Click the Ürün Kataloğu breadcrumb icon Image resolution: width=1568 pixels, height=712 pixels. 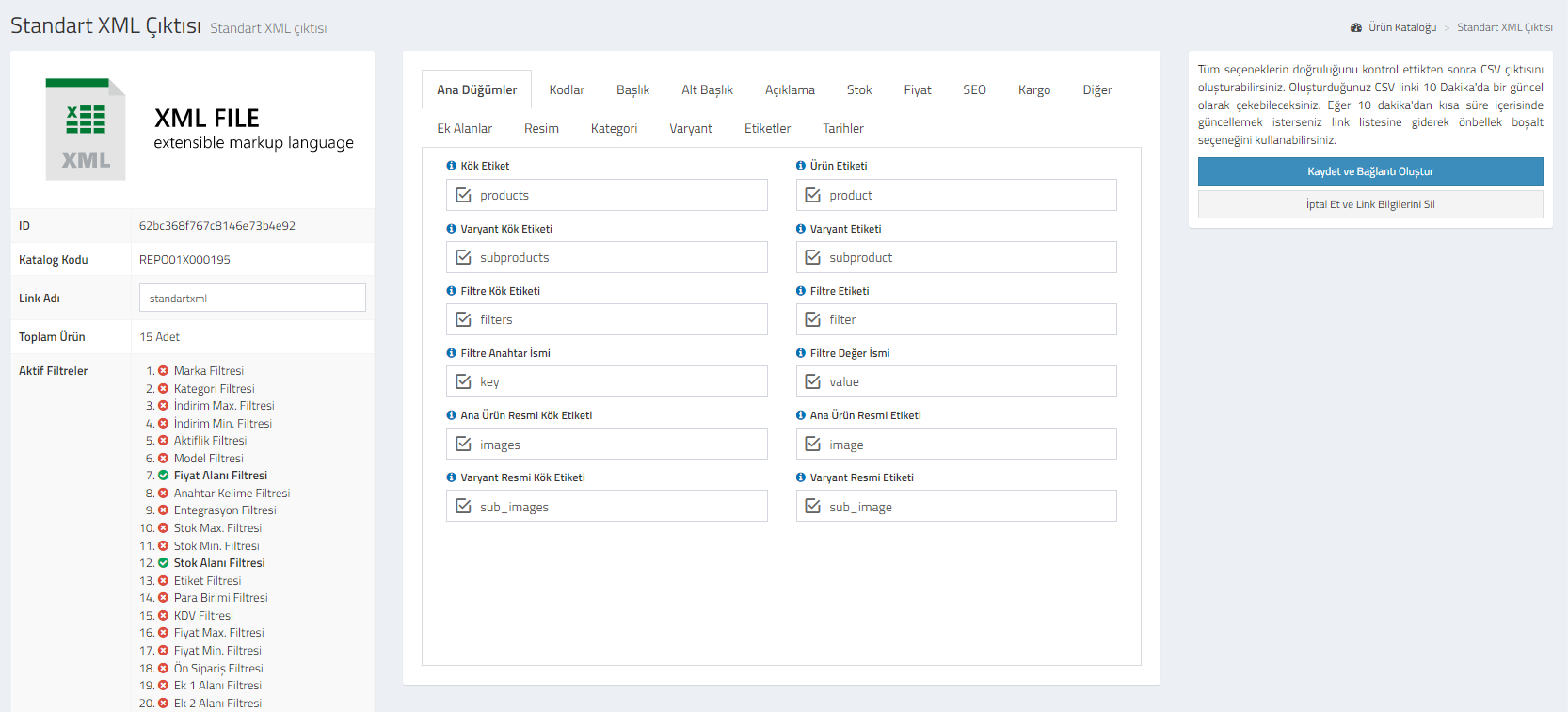[1356, 27]
